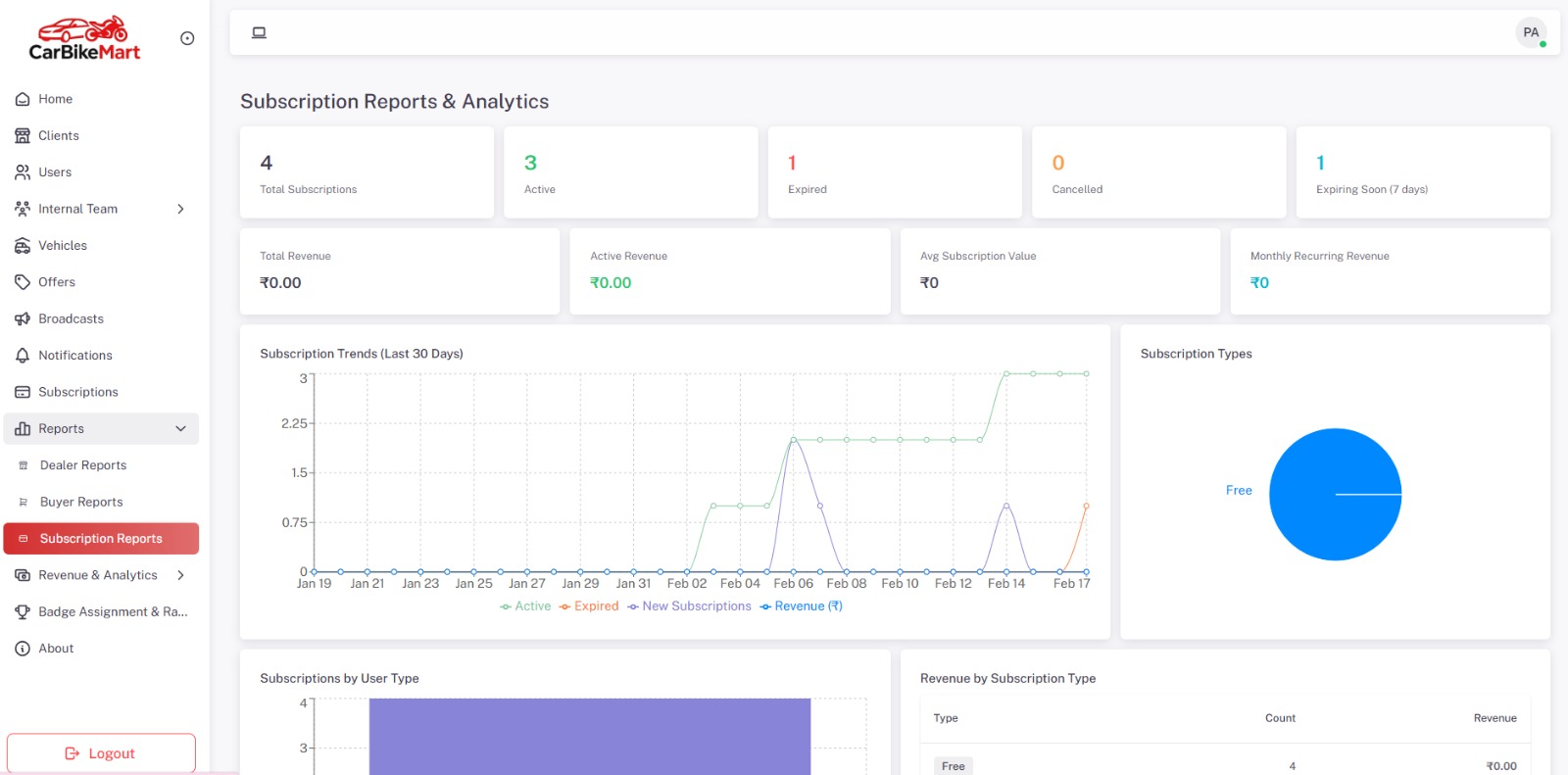Click the Revenue & Analytics icon
This screenshot has height=775, width=1568.
23,575
